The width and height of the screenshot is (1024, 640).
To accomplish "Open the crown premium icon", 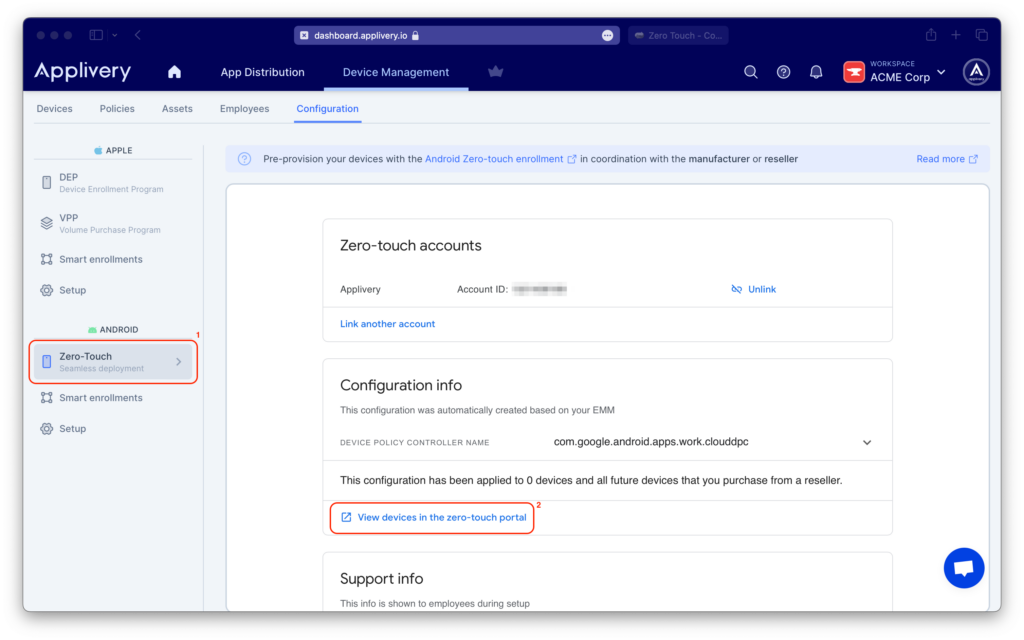I will point(496,72).
